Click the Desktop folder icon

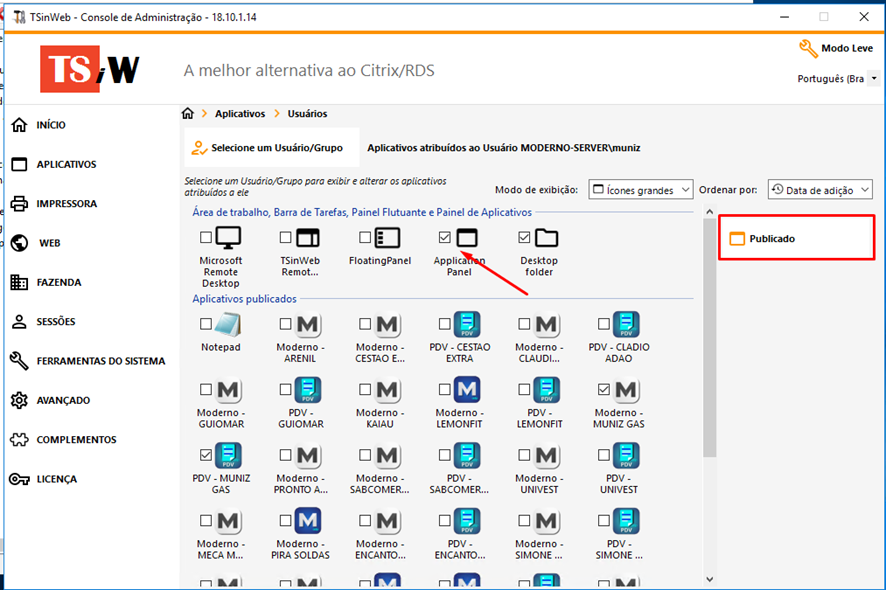545,238
